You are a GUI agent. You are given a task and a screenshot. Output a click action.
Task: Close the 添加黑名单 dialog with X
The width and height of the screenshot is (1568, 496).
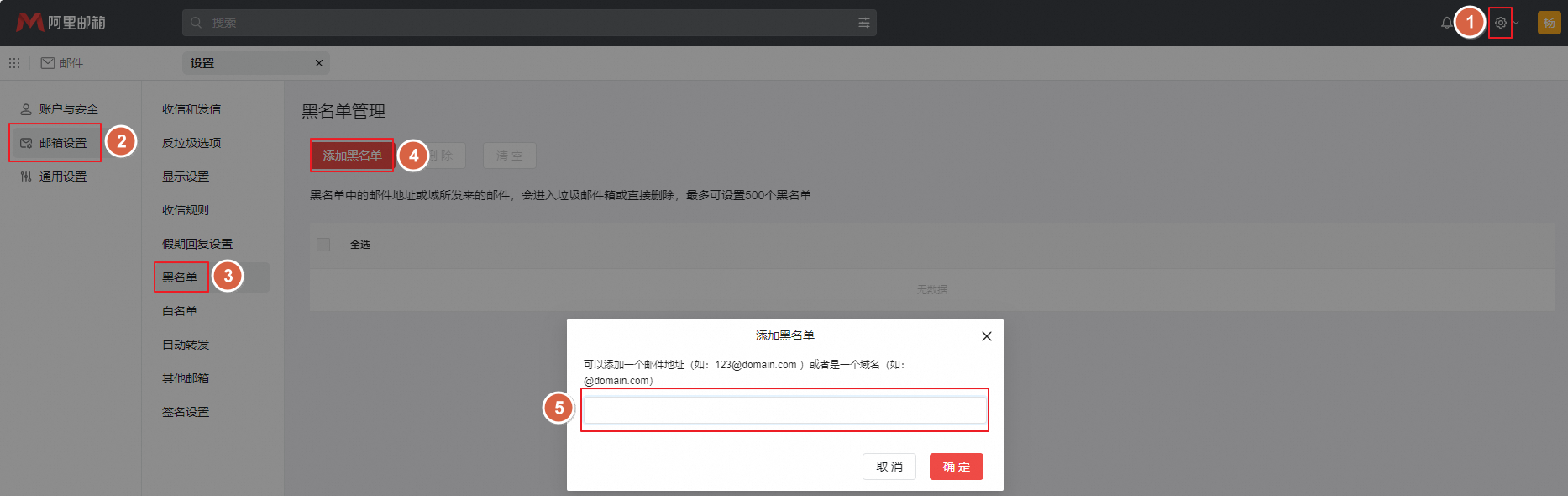coord(986,336)
